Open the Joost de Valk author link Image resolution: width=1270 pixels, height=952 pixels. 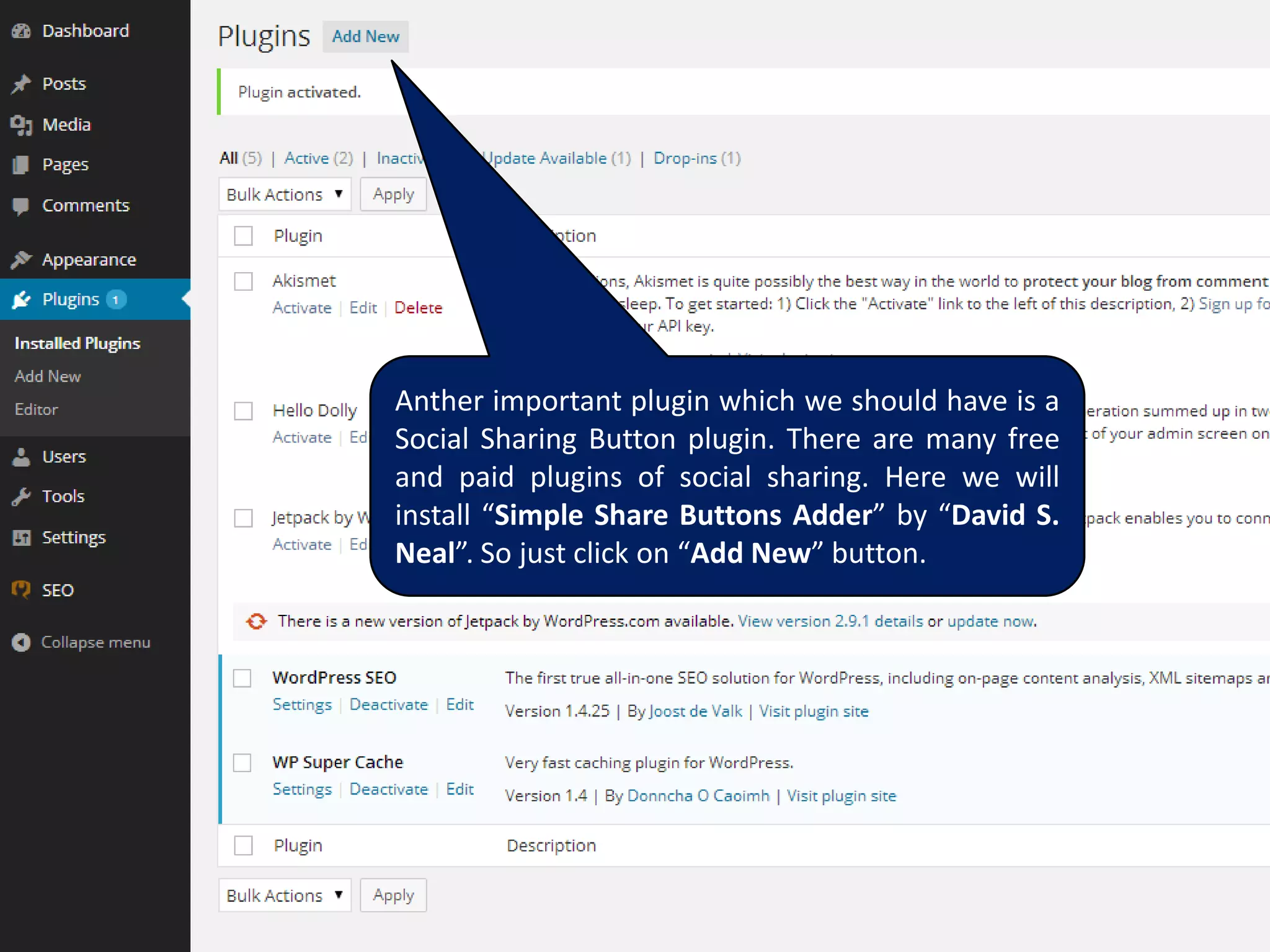(x=695, y=712)
